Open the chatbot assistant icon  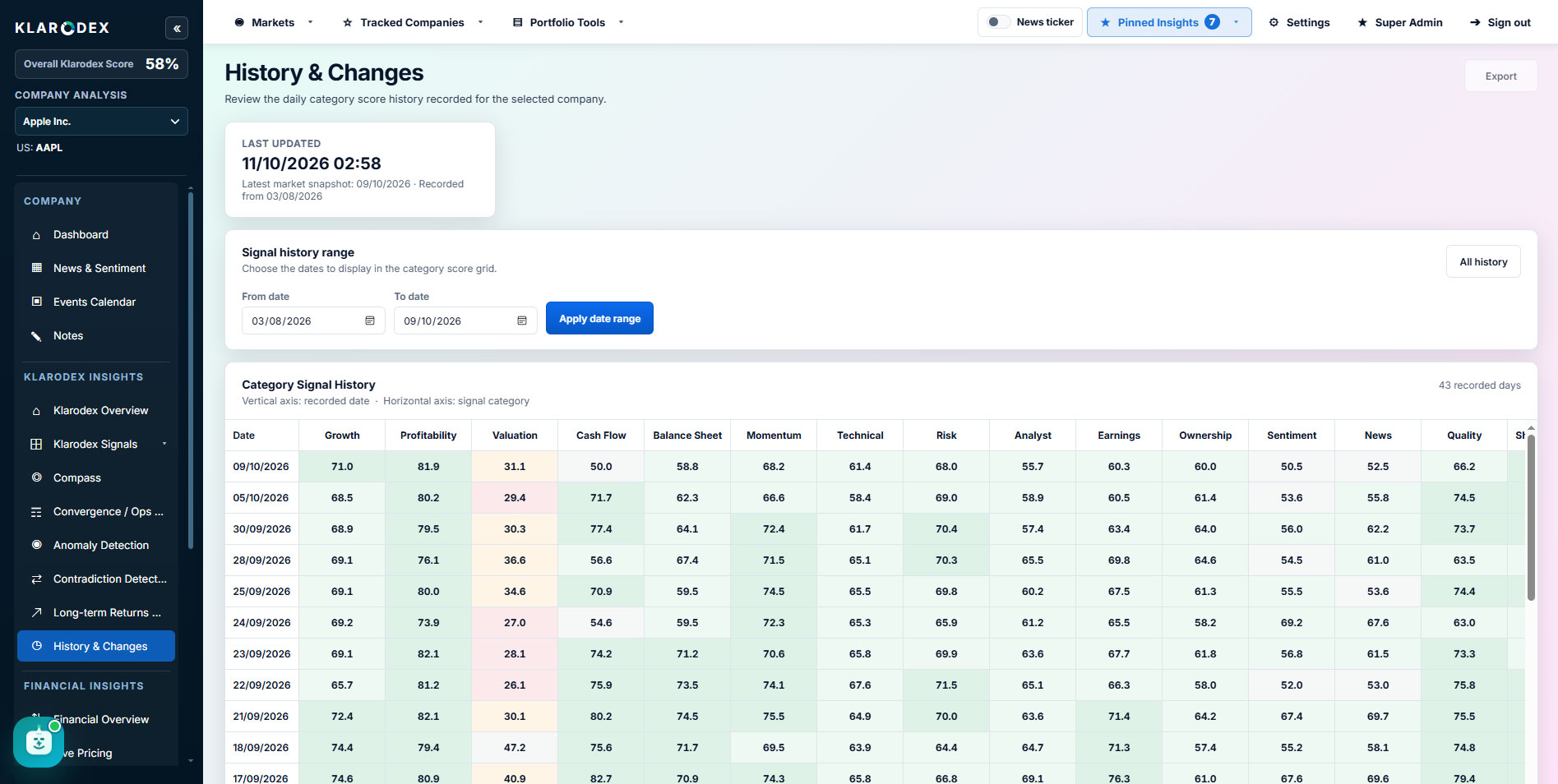[x=39, y=742]
